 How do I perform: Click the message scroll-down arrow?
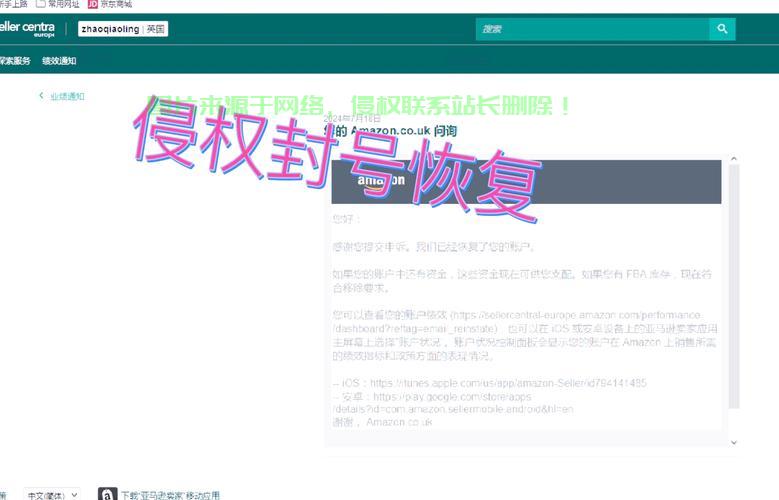(734, 442)
